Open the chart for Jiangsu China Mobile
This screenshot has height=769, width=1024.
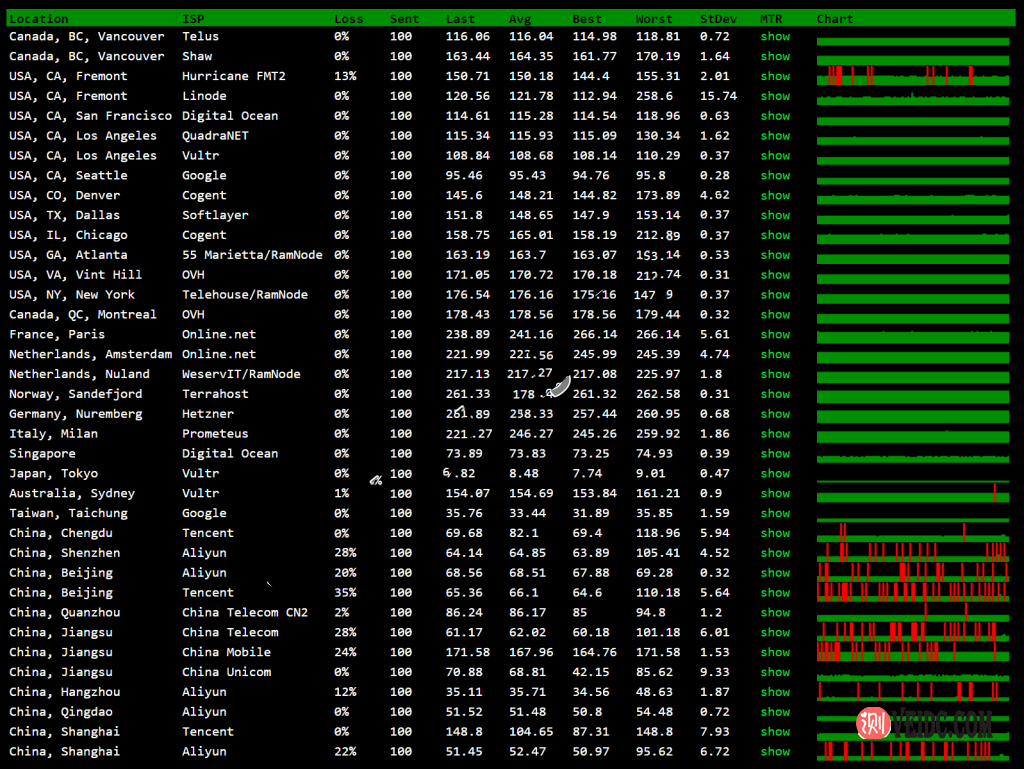tap(912, 652)
